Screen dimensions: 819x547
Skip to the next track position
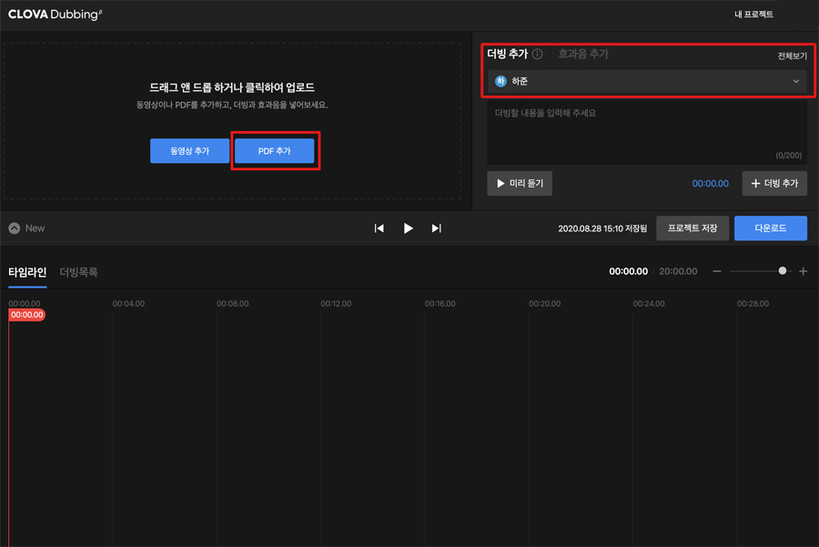pyautogui.click(x=436, y=228)
